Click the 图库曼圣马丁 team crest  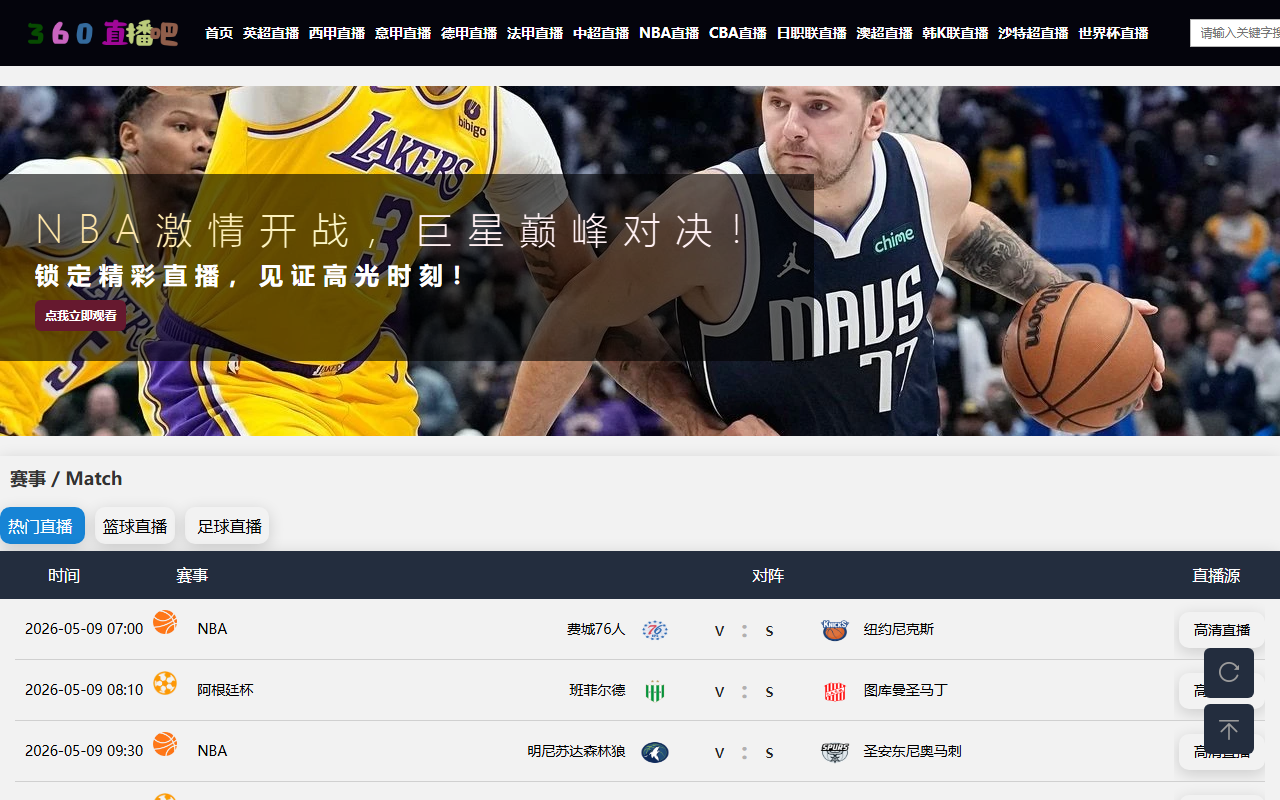point(835,691)
